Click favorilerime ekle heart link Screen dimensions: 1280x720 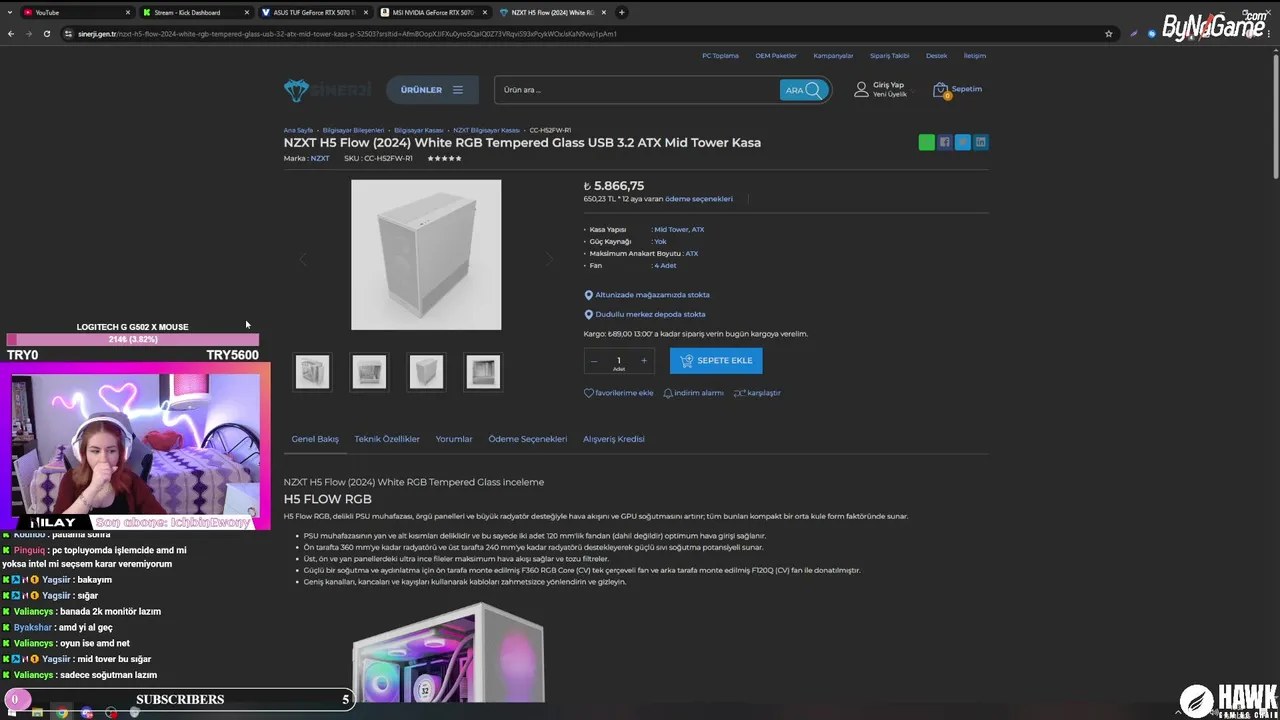pyautogui.click(x=618, y=393)
